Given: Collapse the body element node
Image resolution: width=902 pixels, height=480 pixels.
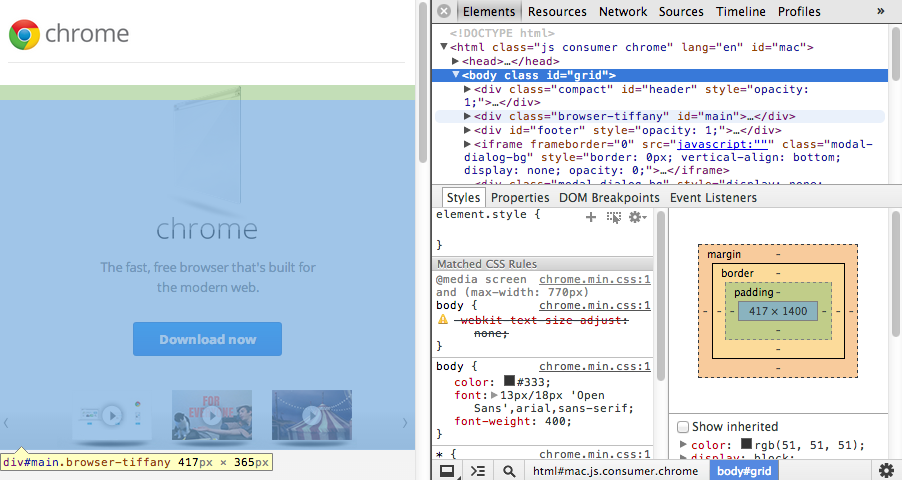Looking at the screenshot, I should pyautogui.click(x=456, y=75).
